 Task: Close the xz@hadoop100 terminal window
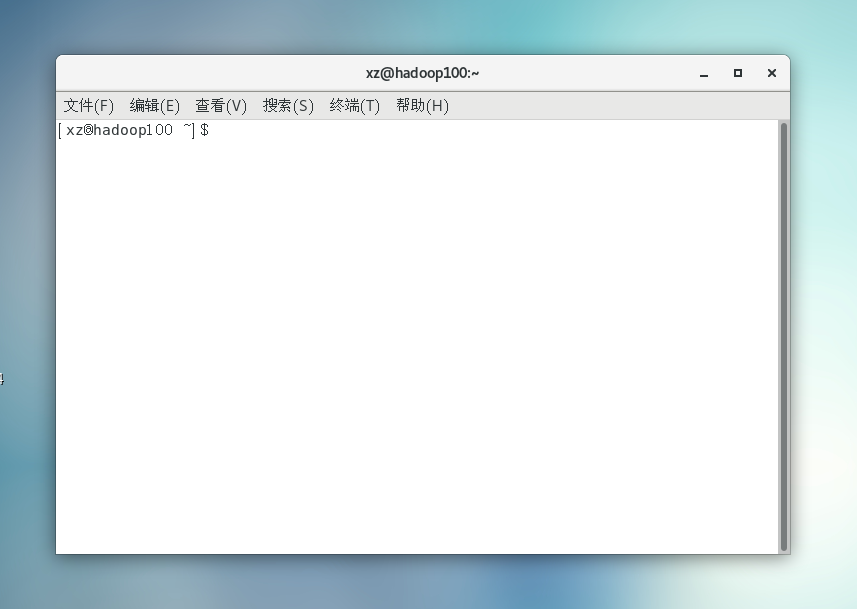[x=772, y=73]
